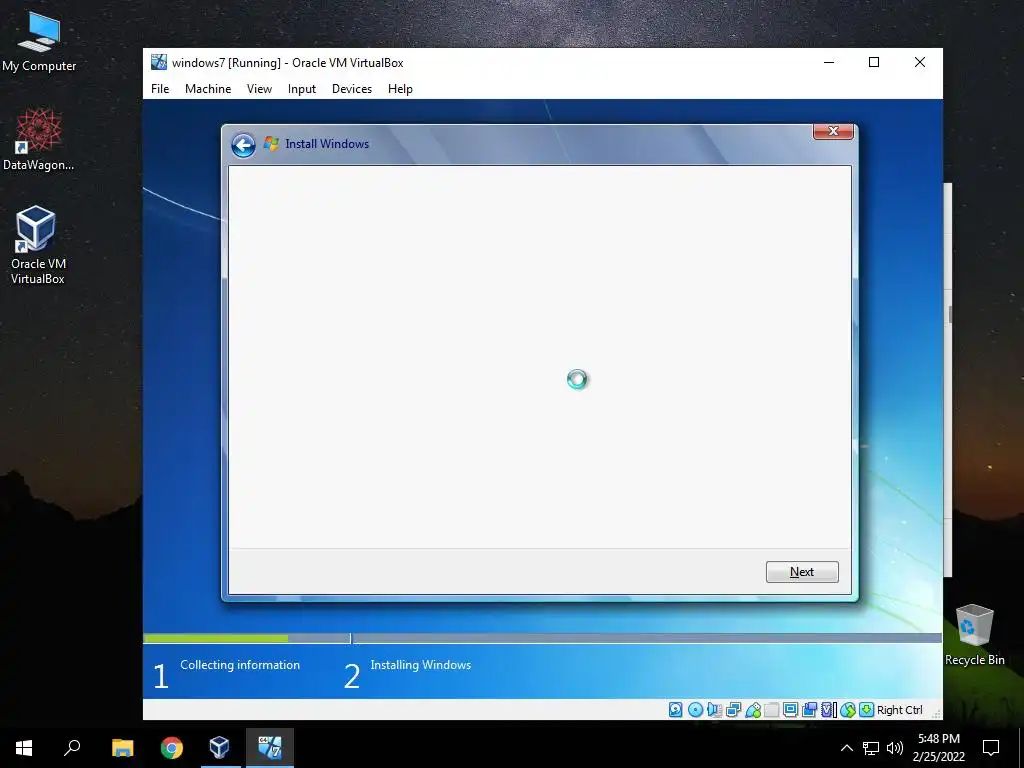1024x768 pixels.
Task: Show hidden system tray icons
Action: click(x=846, y=748)
